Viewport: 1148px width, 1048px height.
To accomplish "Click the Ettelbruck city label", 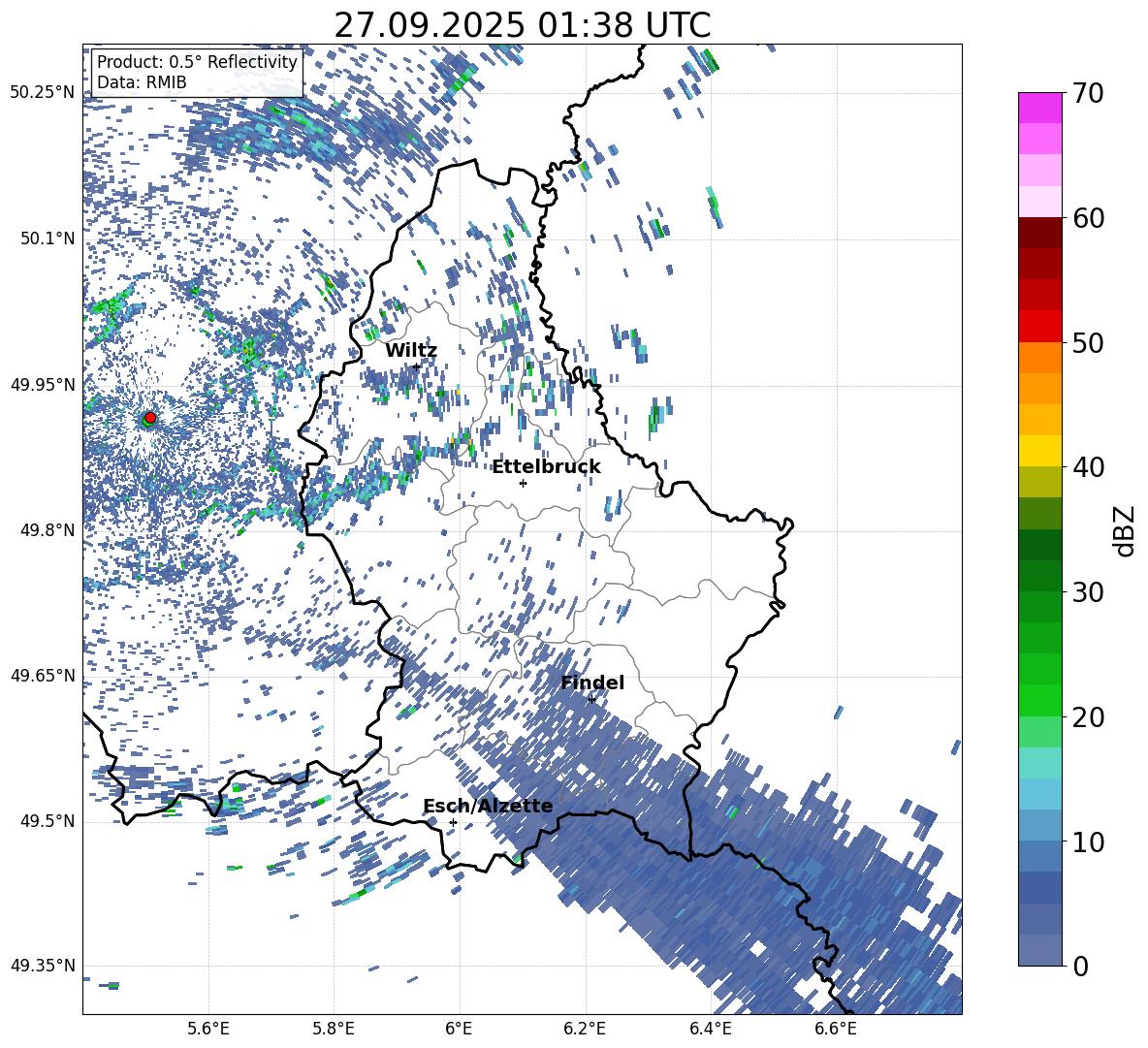I will [546, 466].
